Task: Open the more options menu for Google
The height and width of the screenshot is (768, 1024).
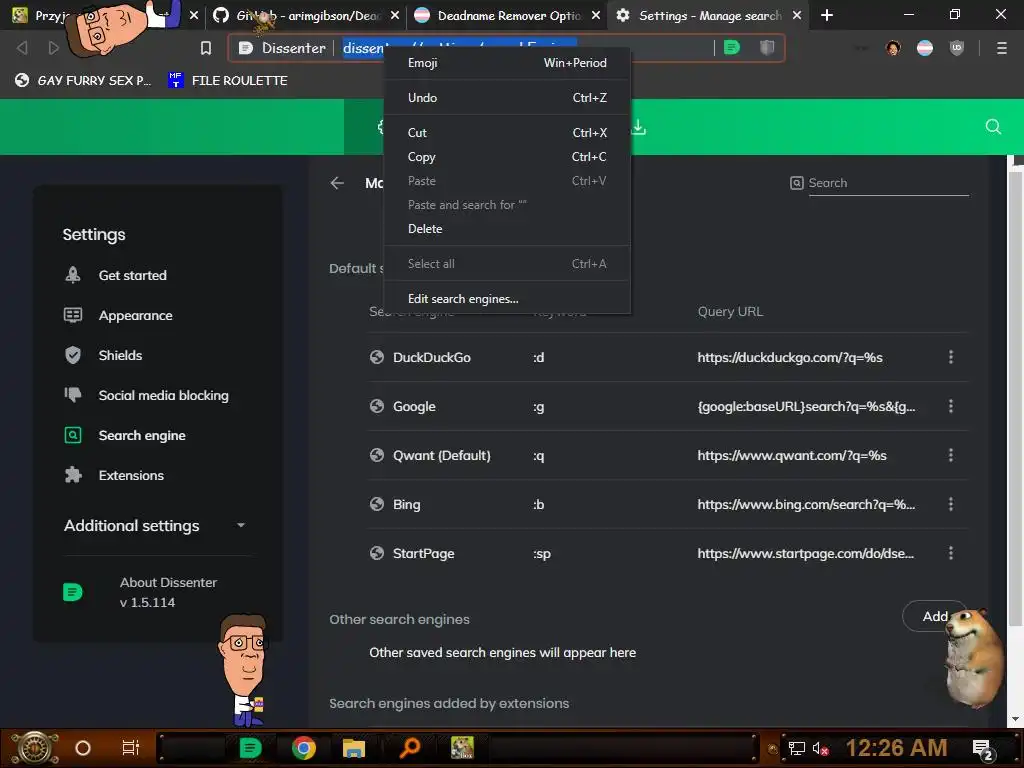Action: tap(951, 406)
